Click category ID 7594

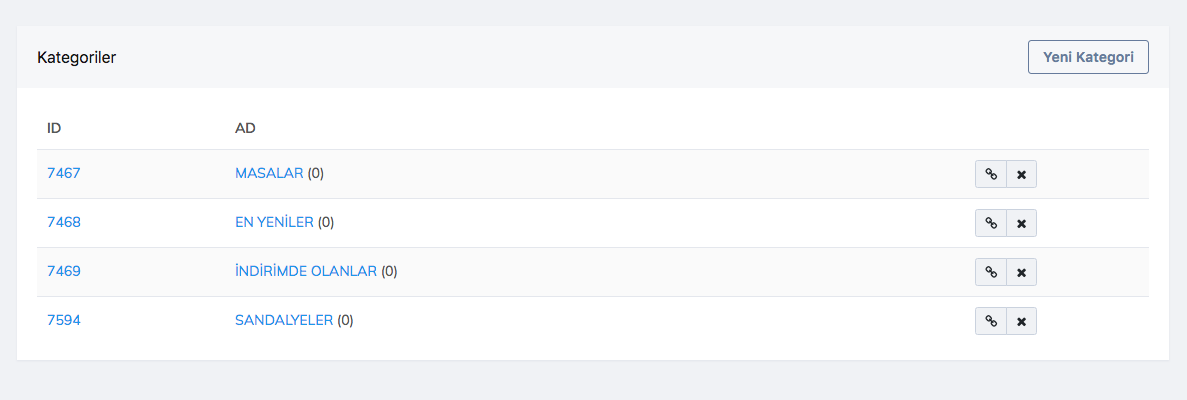click(x=64, y=320)
